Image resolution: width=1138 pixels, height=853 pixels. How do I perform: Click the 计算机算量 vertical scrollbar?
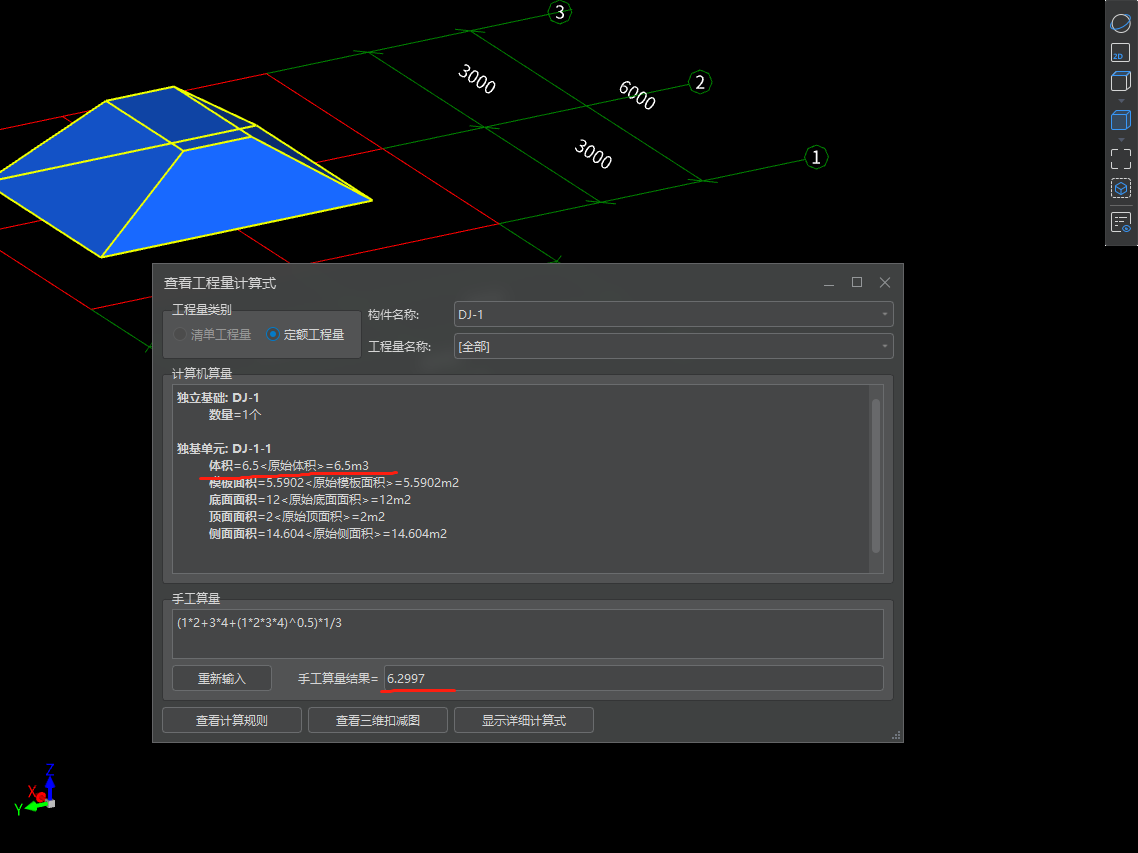[x=876, y=476]
